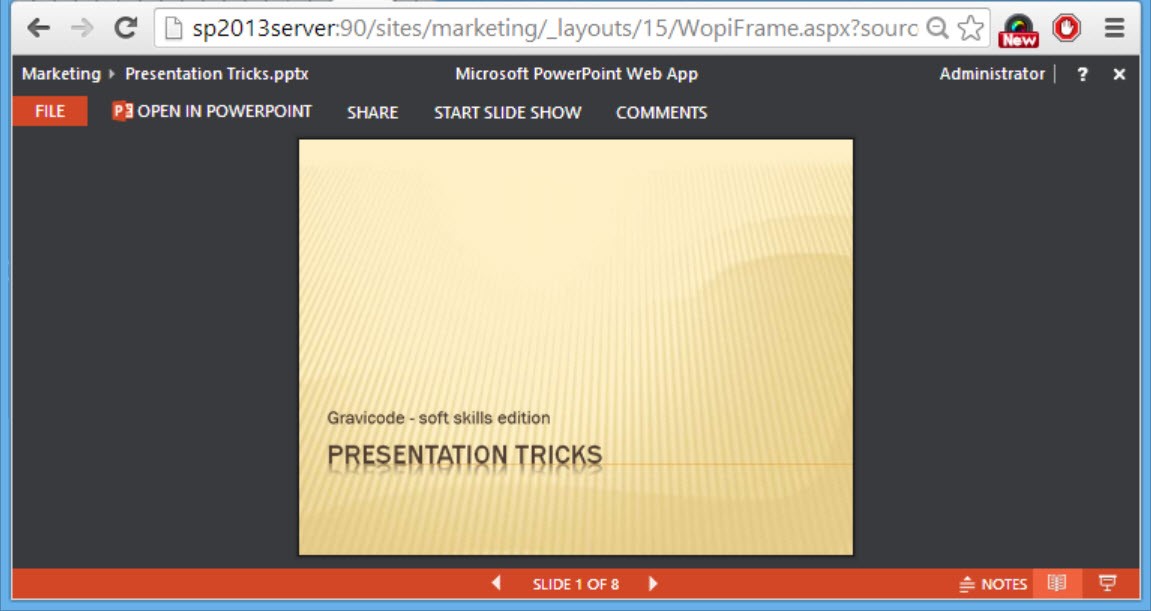Bookmark the page with the star icon
The image size is (1151, 611).
969,28
